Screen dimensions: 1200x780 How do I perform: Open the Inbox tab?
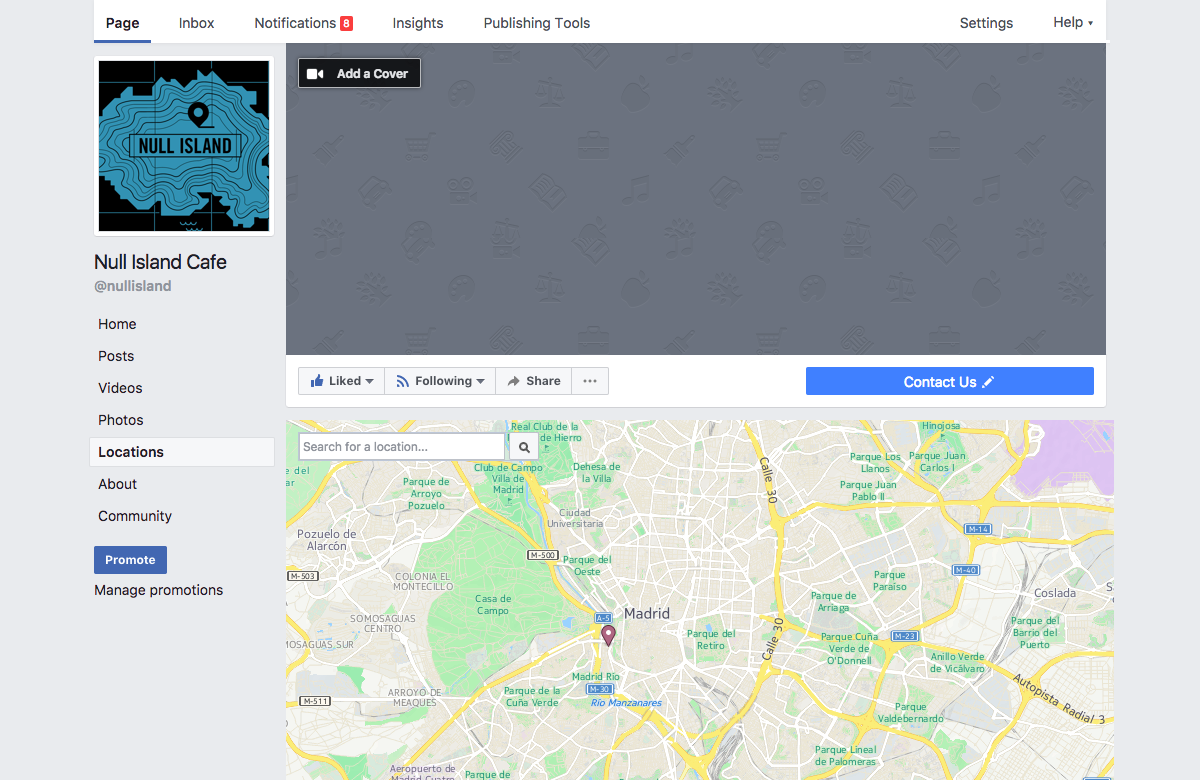pos(197,23)
